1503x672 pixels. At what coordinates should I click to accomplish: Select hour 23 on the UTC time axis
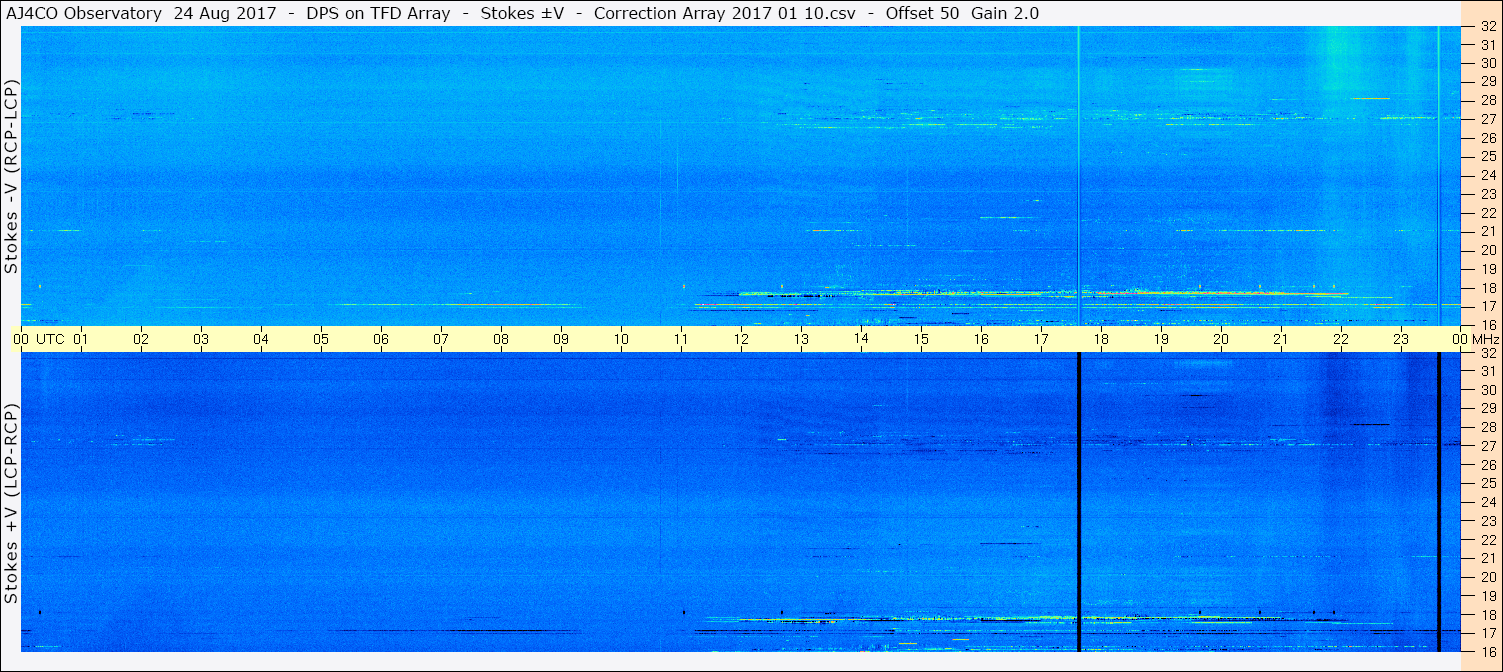click(1401, 339)
